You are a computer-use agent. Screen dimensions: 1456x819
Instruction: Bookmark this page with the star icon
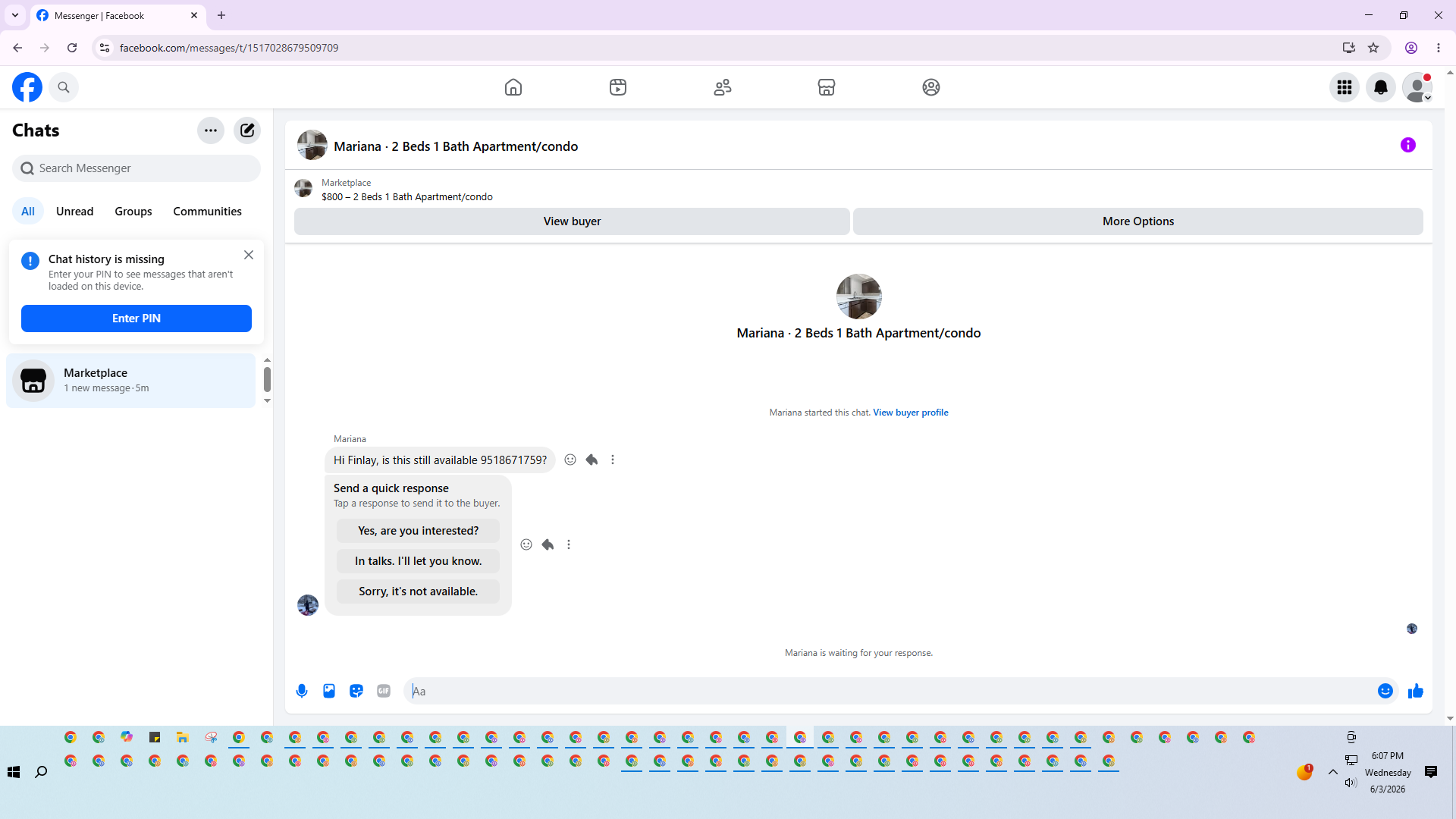pyautogui.click(x=1373, y=48)
